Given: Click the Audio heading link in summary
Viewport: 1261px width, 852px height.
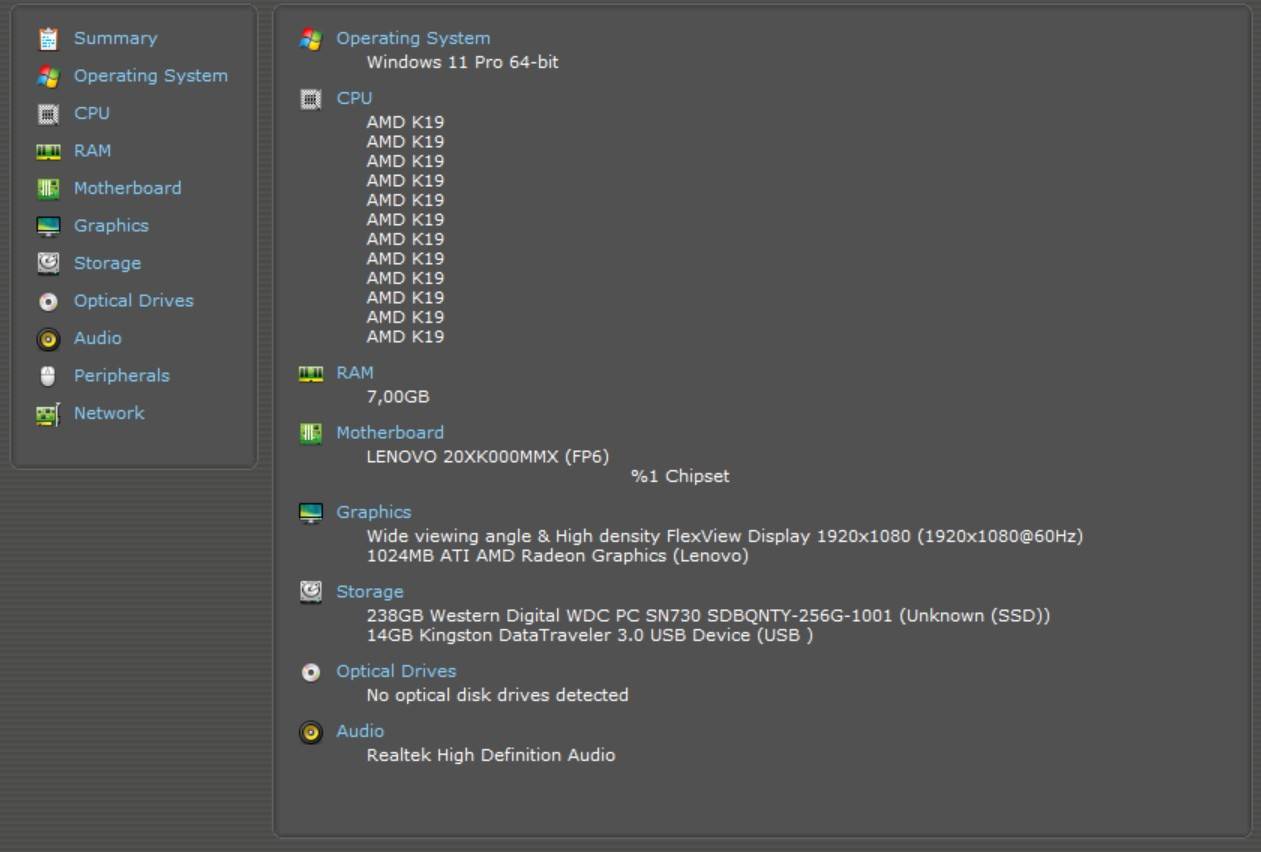Looking at the screenshot, I should tap(360, 731).
